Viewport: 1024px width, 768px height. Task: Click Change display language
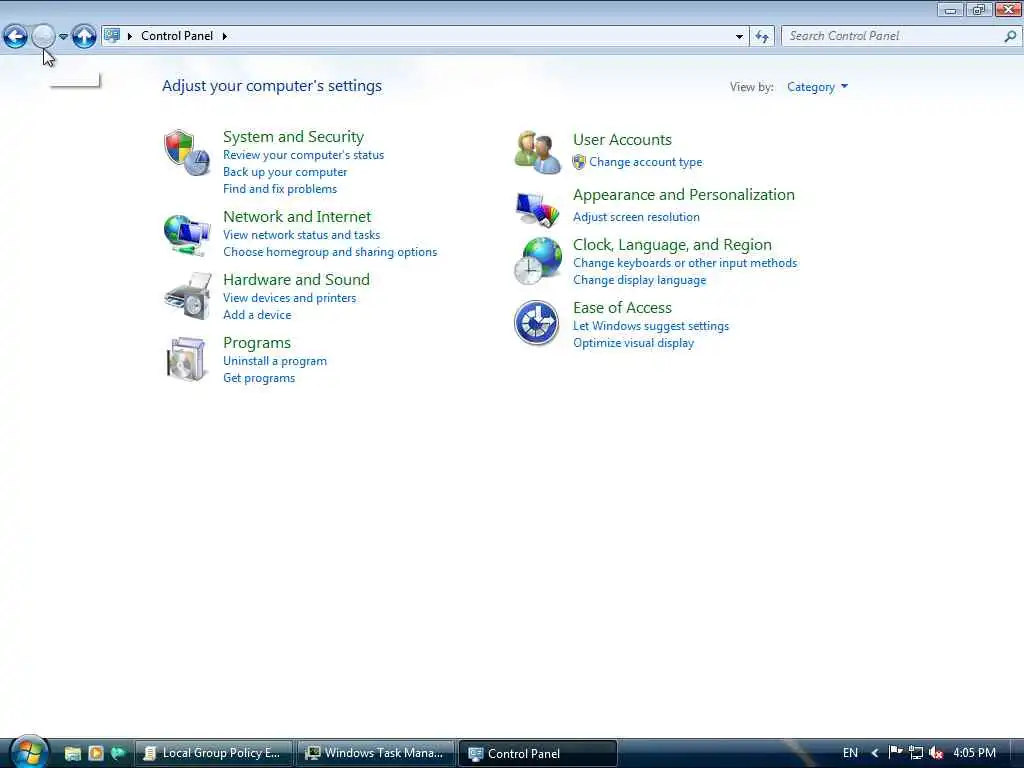(639, 280)
